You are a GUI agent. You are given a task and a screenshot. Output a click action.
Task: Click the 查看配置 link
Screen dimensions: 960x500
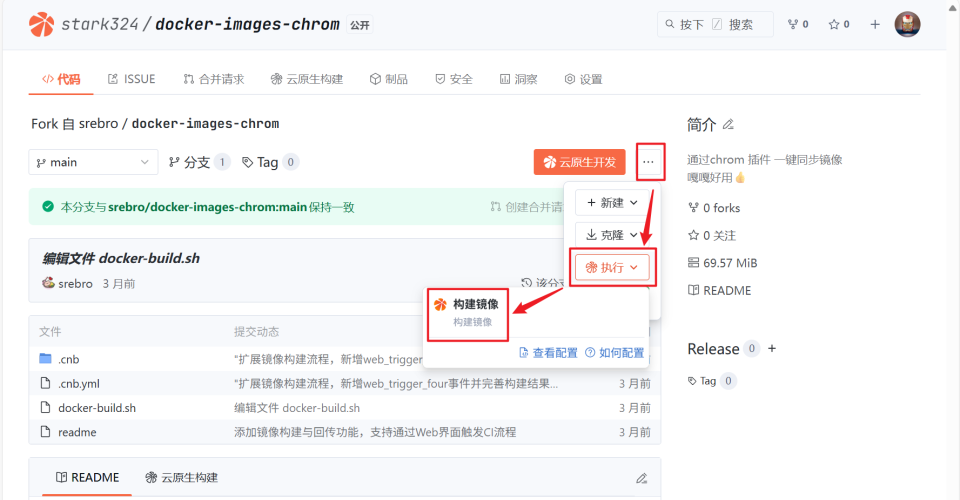click(x=549, y=353)
